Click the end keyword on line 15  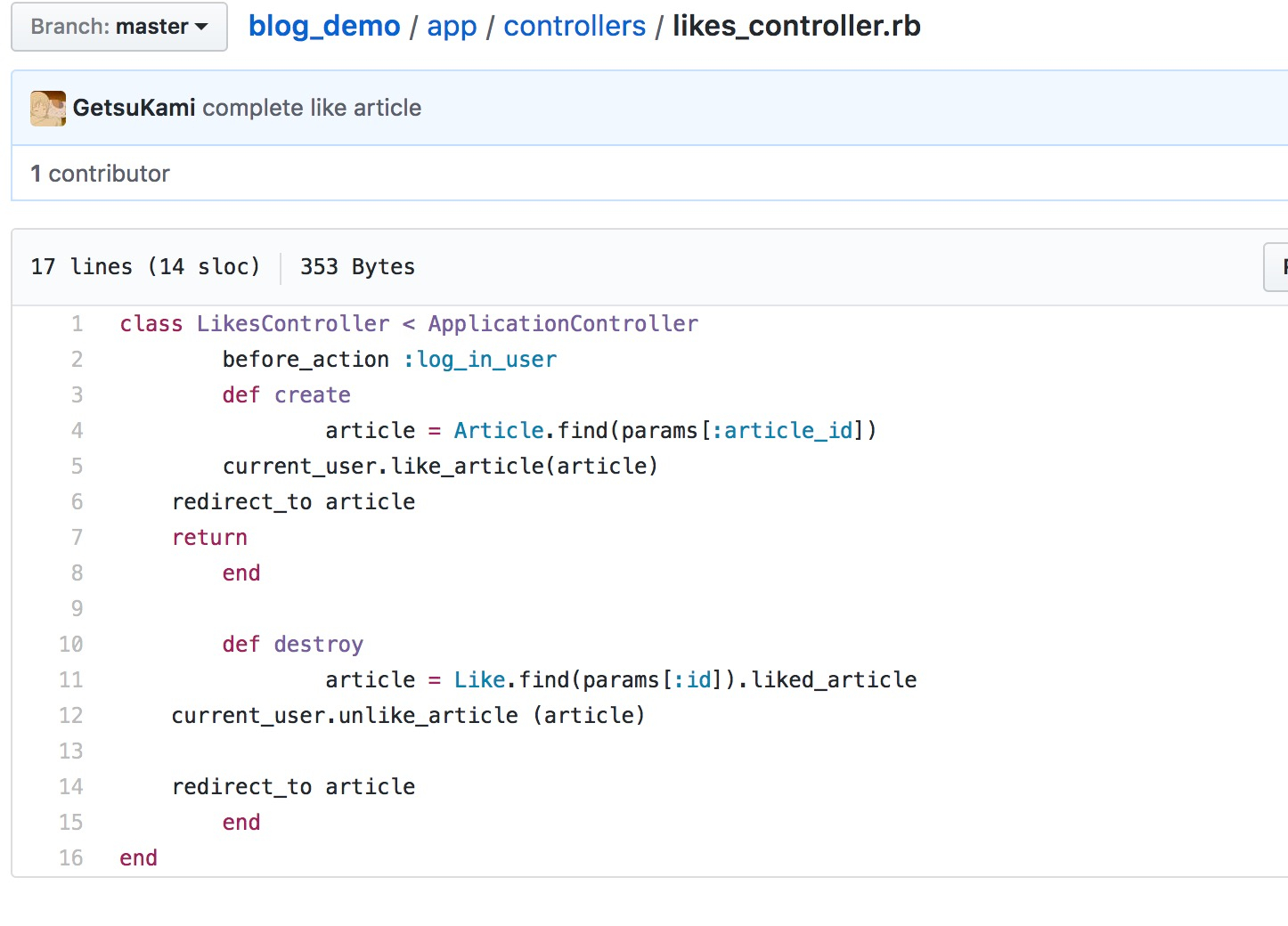click(x=241, y=822)
